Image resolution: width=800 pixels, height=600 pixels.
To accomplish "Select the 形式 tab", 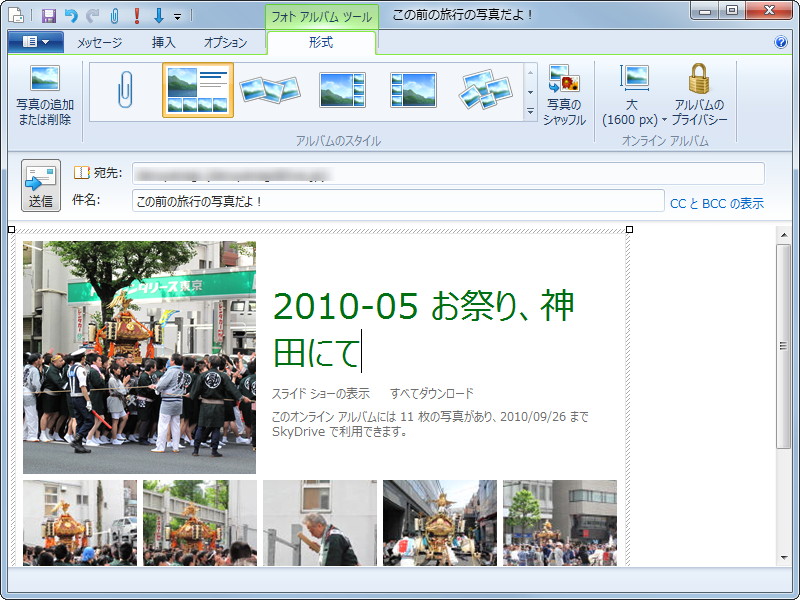I will point(321,42).
